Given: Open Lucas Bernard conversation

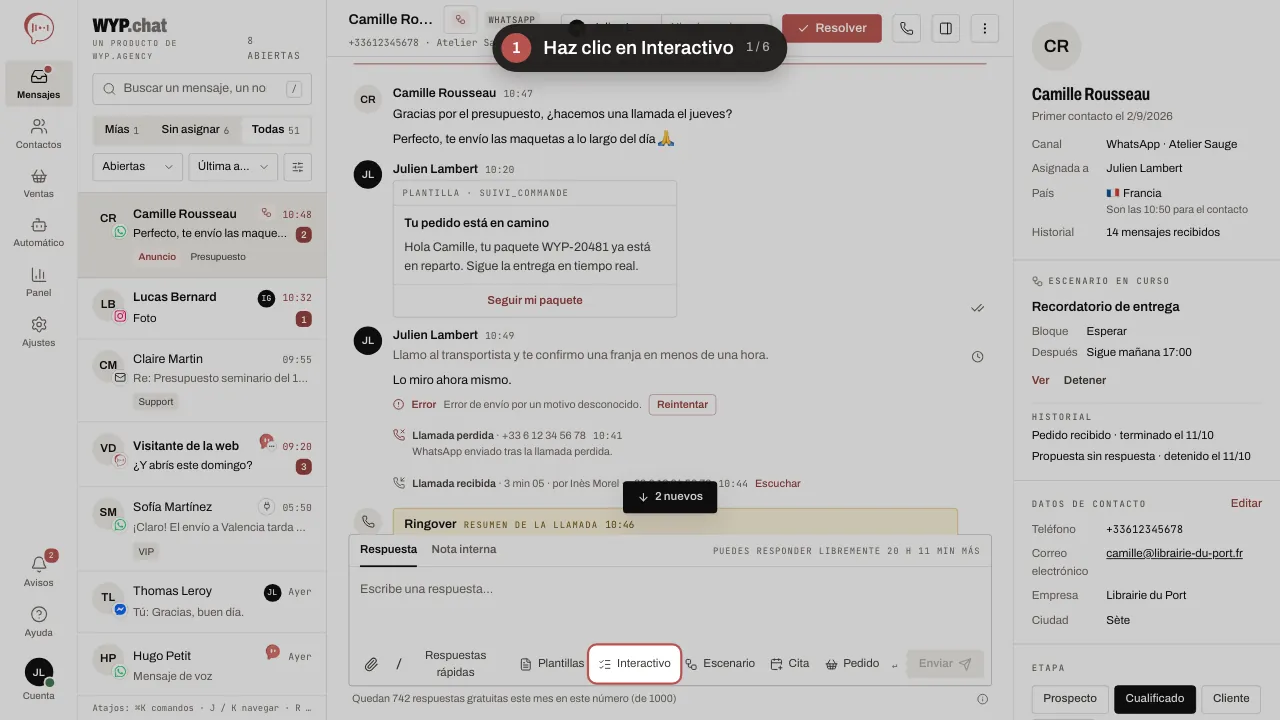Looking at the screenshot, I should pyautogui.click(x=202, y=308).
